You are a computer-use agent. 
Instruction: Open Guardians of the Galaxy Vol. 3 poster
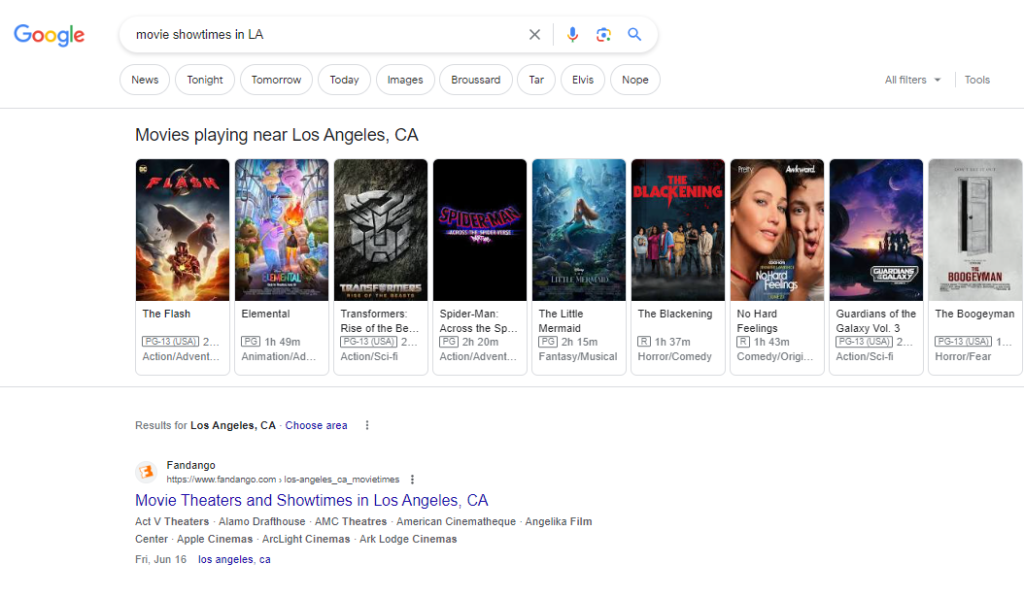click(876, 230)
